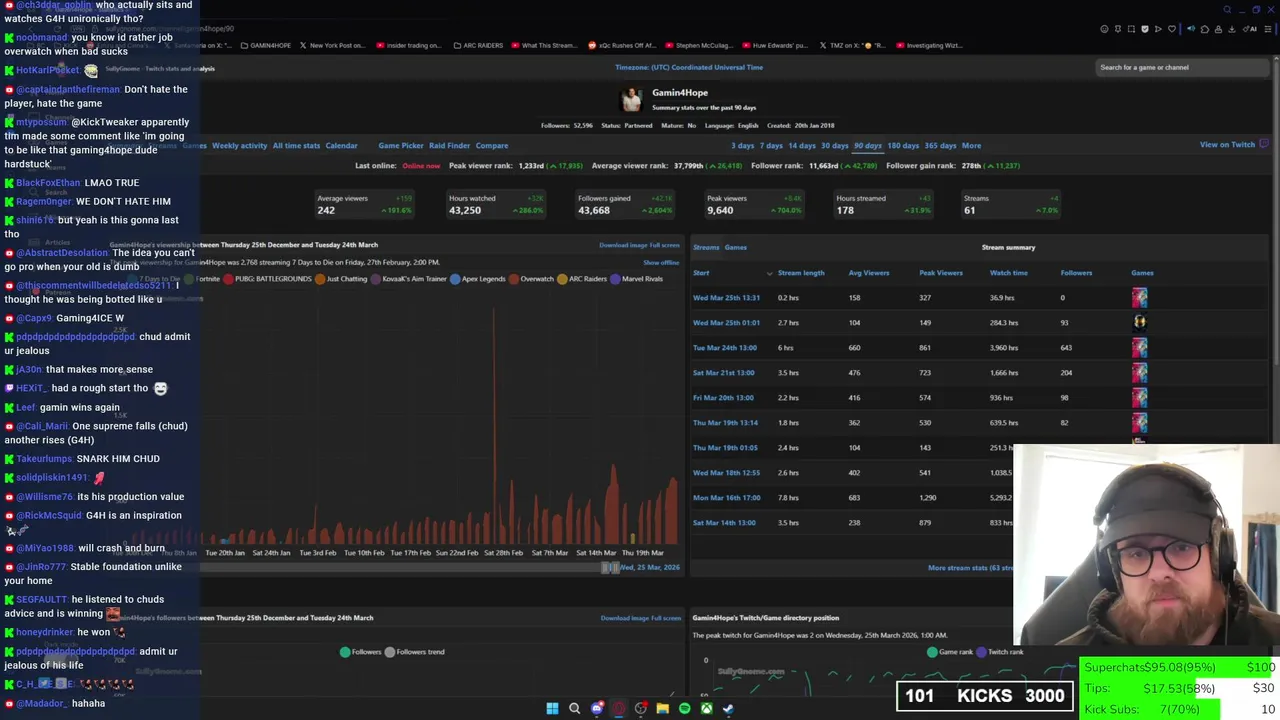Select 3 days time range

742,145
